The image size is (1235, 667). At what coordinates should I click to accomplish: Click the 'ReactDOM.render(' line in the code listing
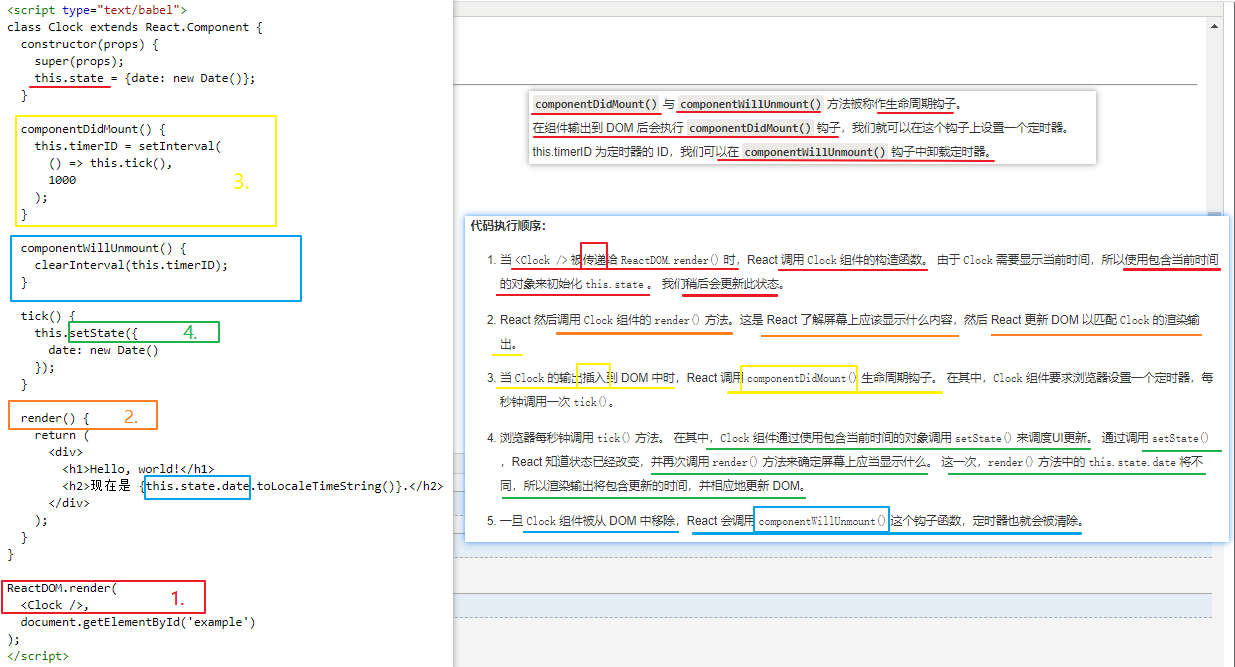[62, 588]
